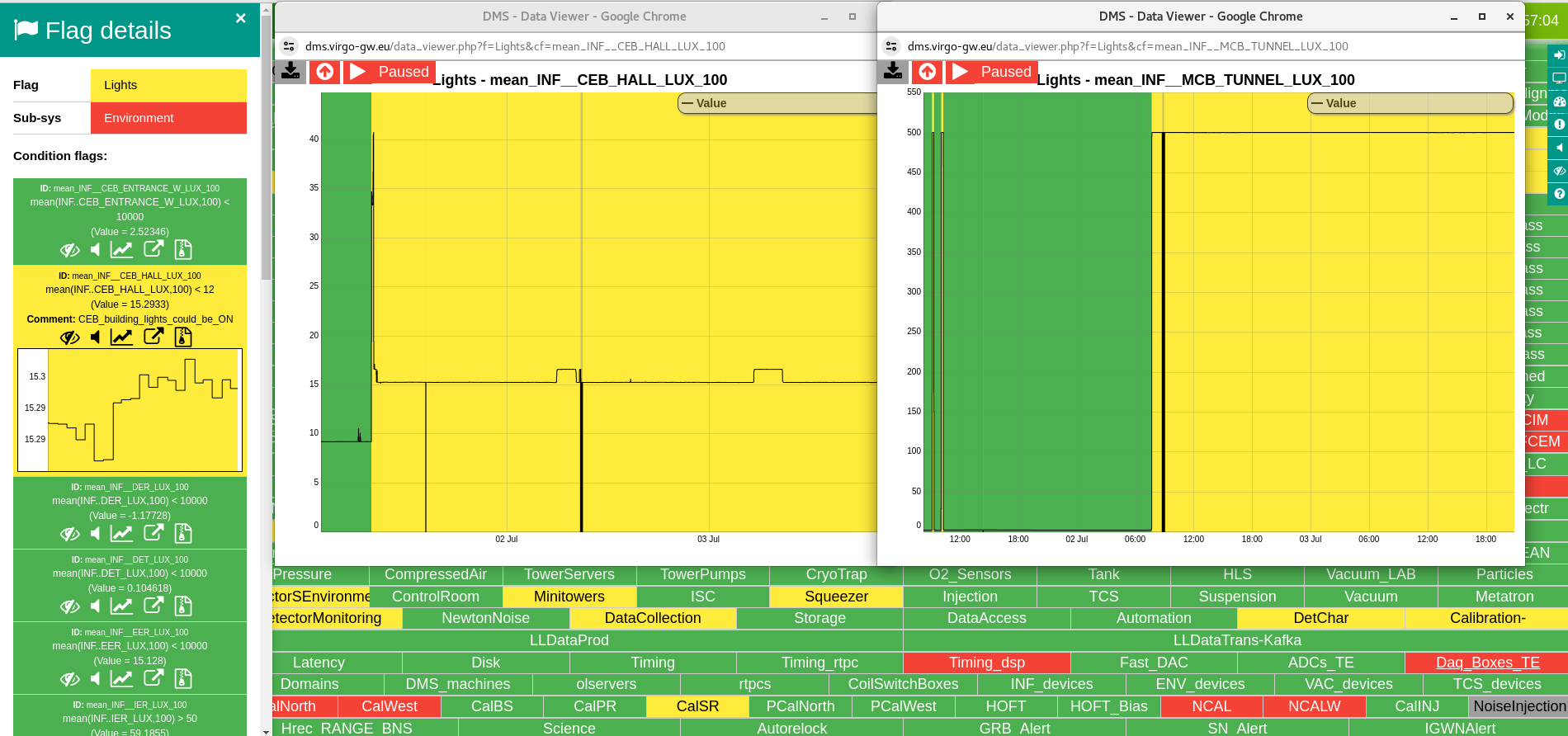Toggle visibility of CEB_HALL_LUX condition flag

(x=70, y=337)
